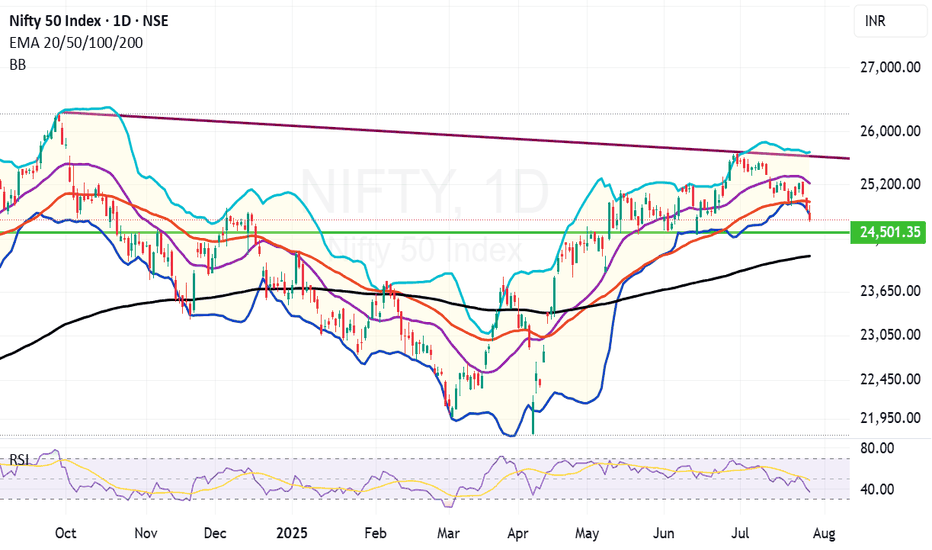The image size is (932, 550).
Task: Open the EMA 20/50/100/200 indicator legend
Action: pyautogui.click(x=76, y=43)
